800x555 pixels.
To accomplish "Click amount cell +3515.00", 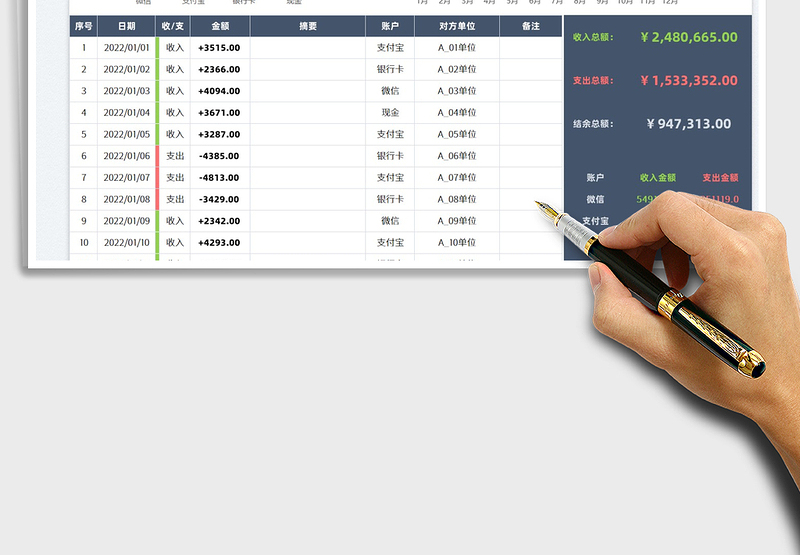I will [219, 48].
